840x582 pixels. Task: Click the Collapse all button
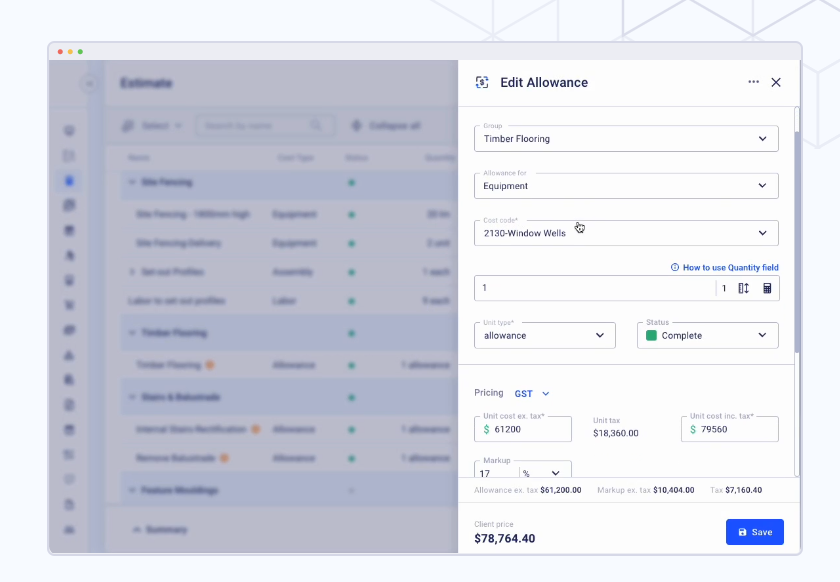tap(385, 126)
